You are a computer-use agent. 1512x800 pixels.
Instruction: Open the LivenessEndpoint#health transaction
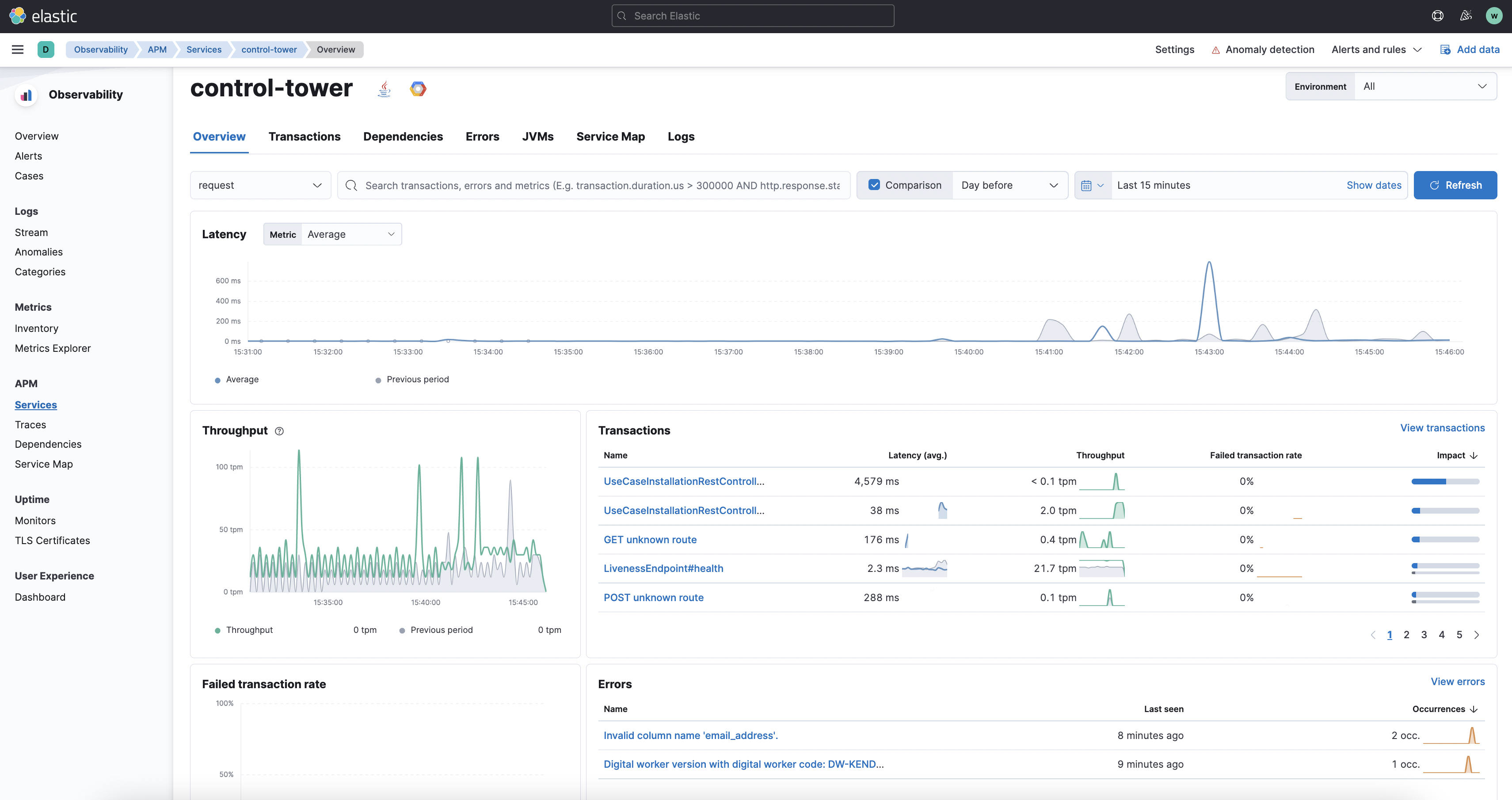click(663, 568)
